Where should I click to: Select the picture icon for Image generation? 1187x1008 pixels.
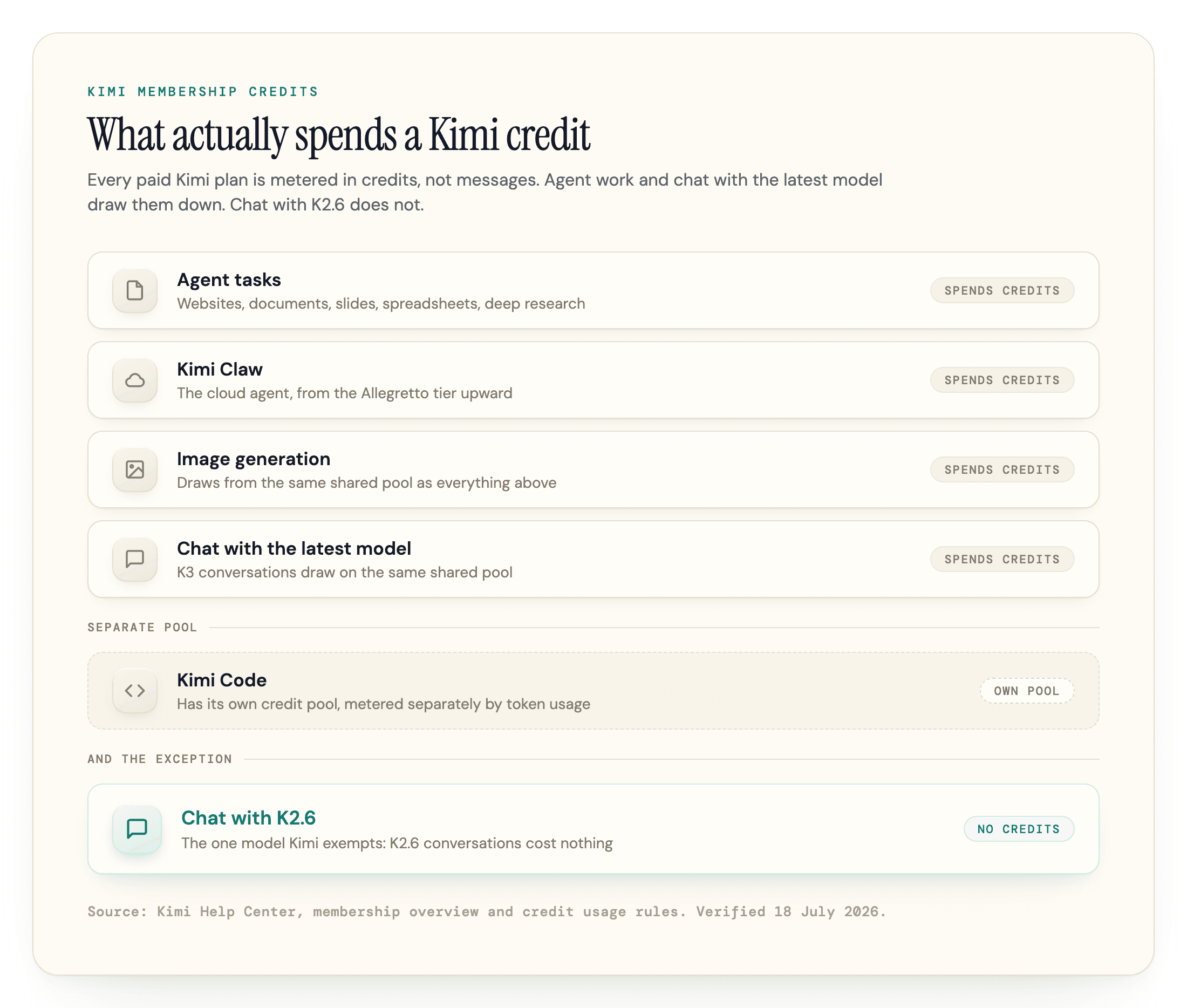point(135,469)
